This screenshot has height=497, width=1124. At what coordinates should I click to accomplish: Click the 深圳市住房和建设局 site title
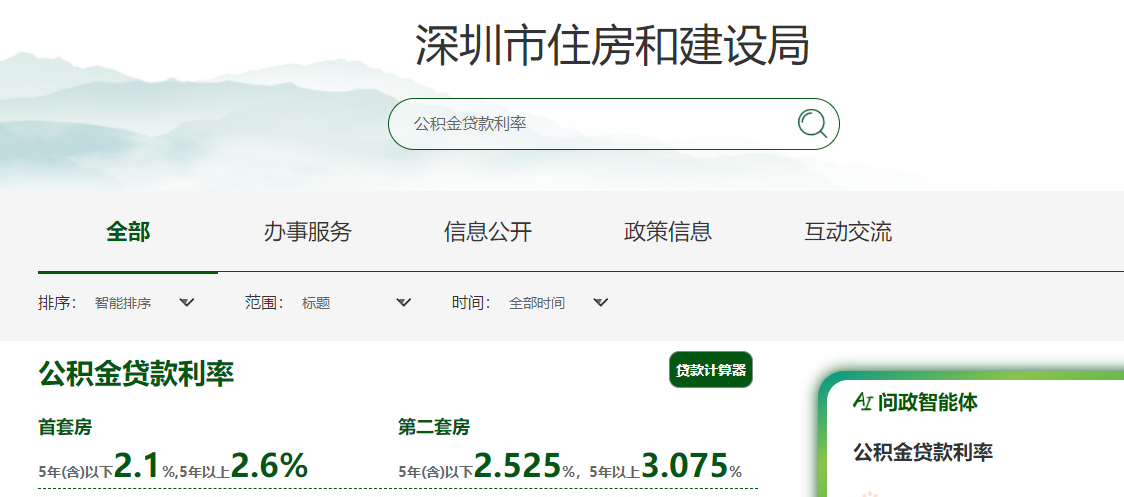pos(613,45)
